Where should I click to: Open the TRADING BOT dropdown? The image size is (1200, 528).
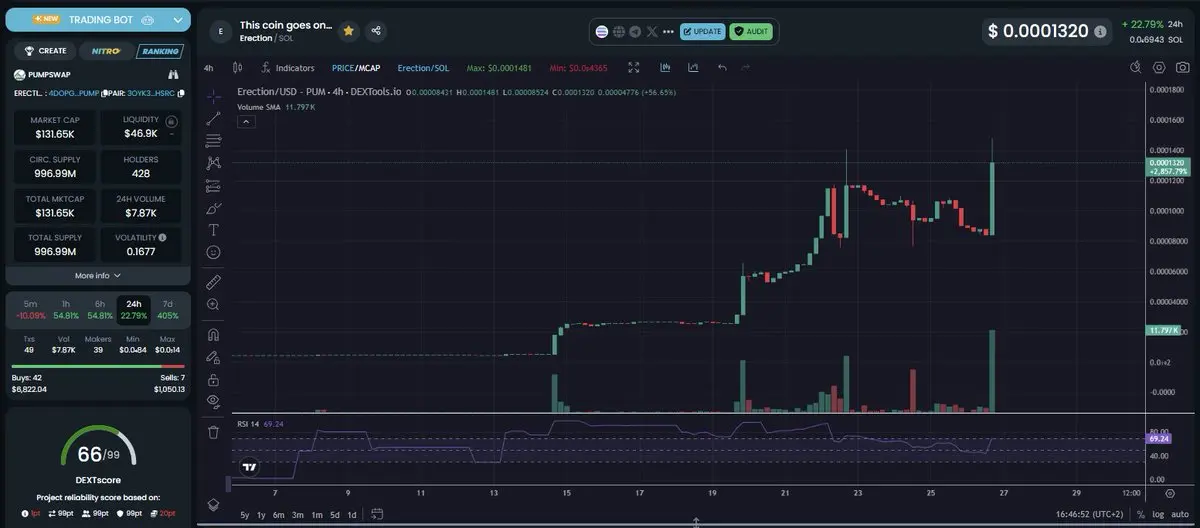pyautogui.click(x=97, y=20)
